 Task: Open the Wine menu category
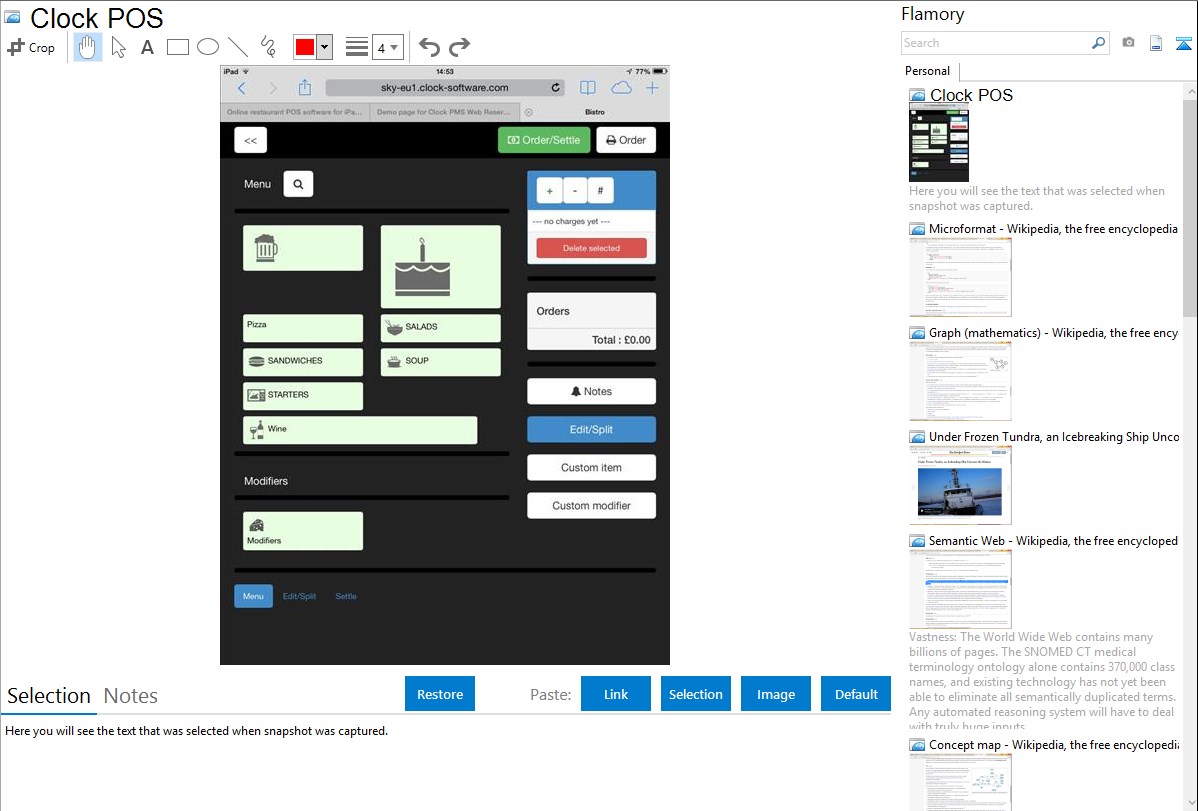click(x=360, y=430)
